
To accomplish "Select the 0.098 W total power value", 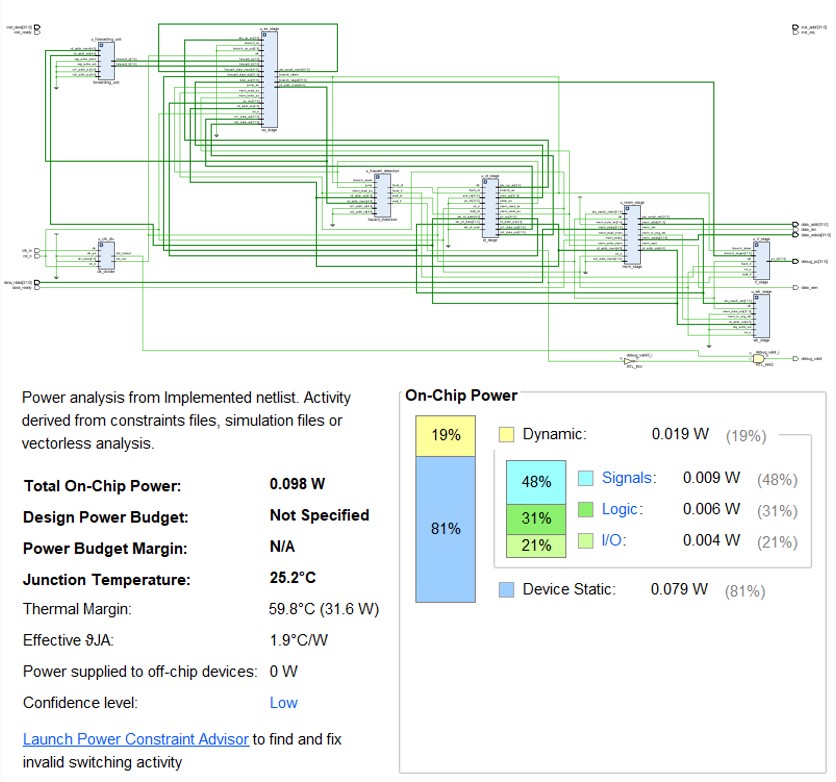I will coord(297,484).
